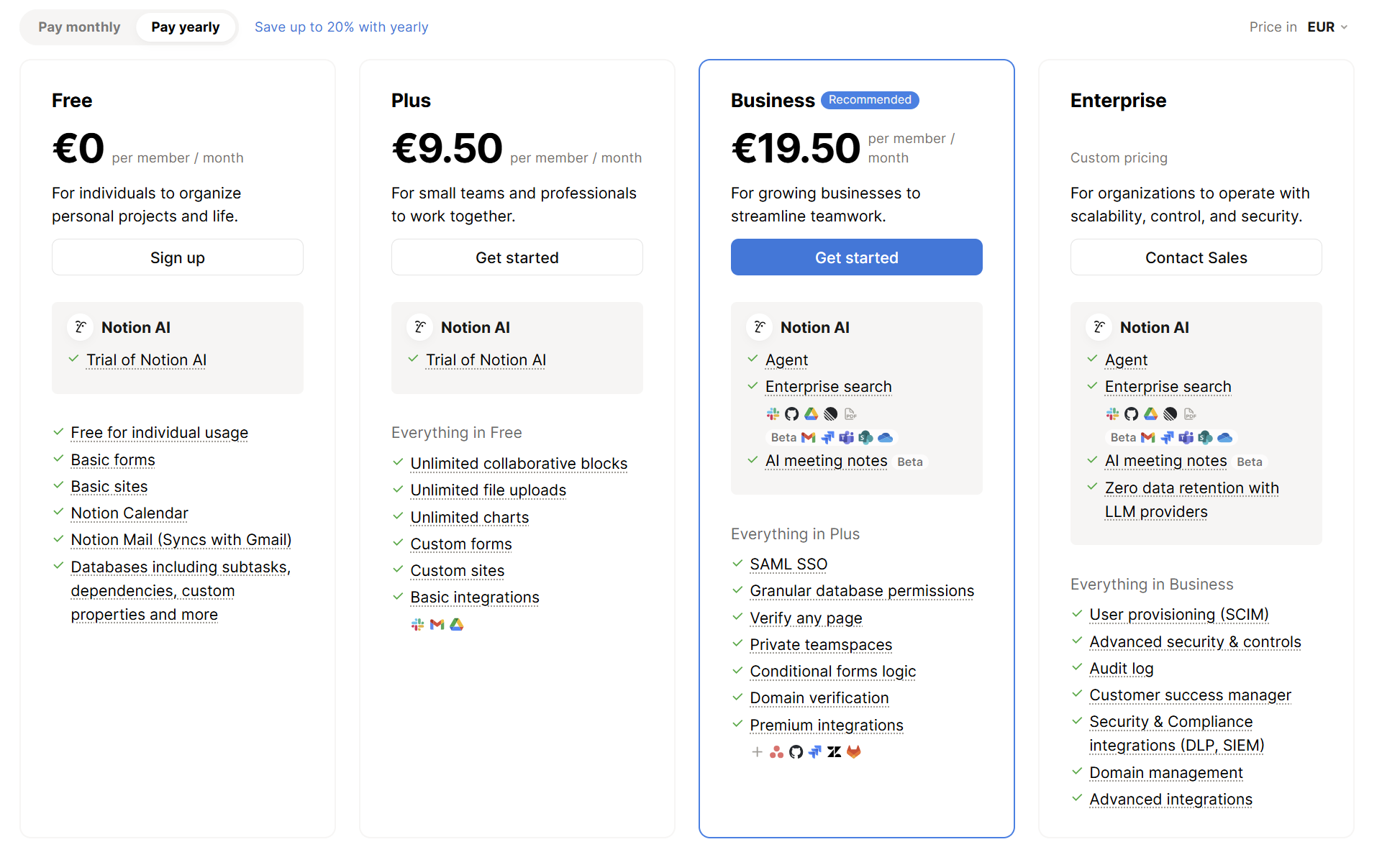
Task: Click the plus icon under Premium integrations
Action: (x=758, y=752)
